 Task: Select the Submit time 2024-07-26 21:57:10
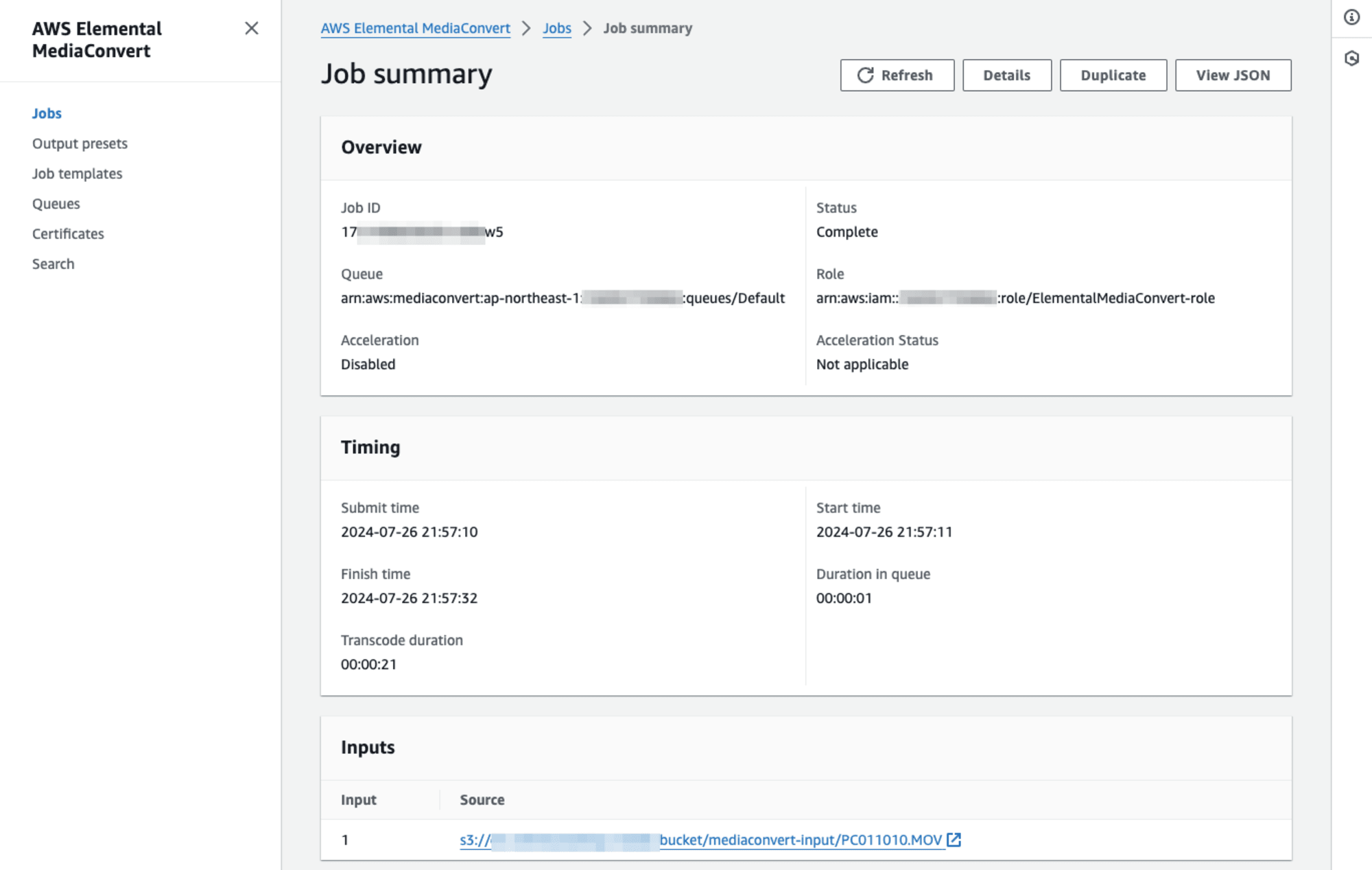409,532
